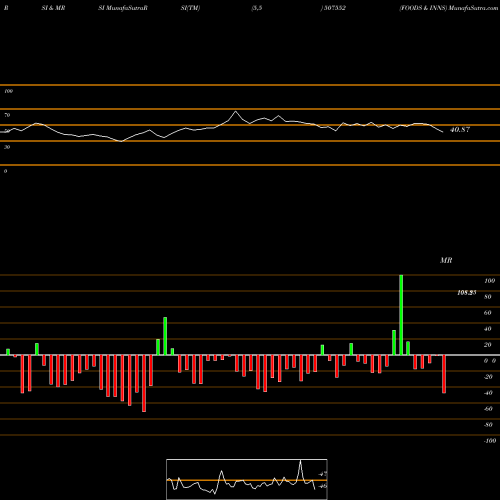The height and width of the screenshot is (500, 500).
Task: Click the RSI line peak near 70
Action: tap(236, 111)
